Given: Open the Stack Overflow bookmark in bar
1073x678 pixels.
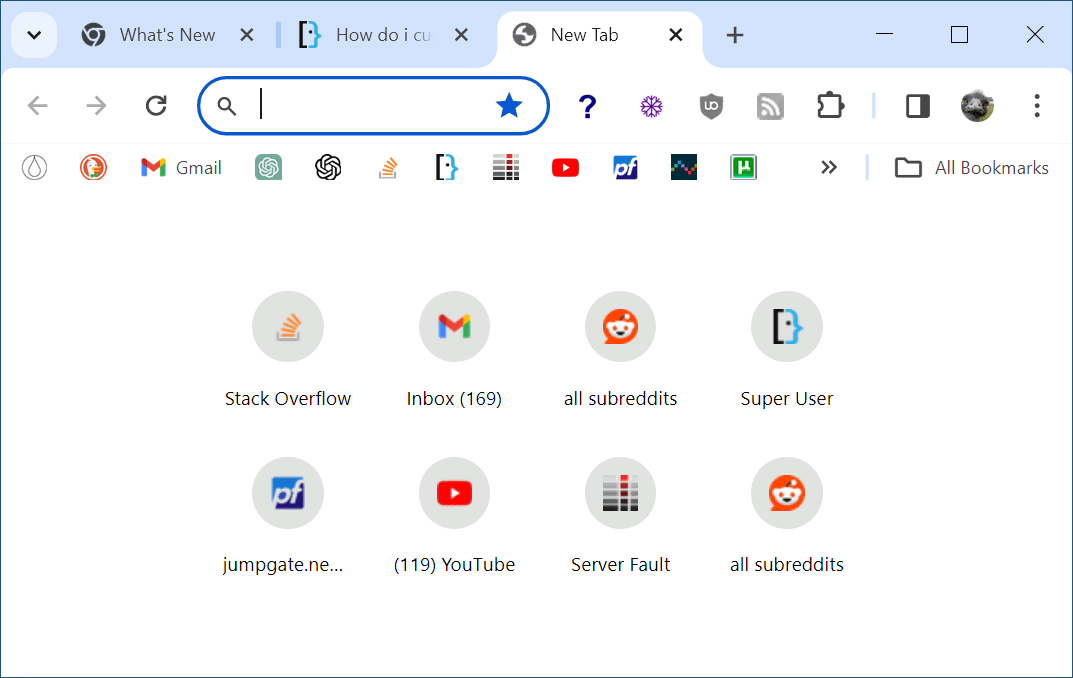Looking at the screenshot, I should coord(388,168).
